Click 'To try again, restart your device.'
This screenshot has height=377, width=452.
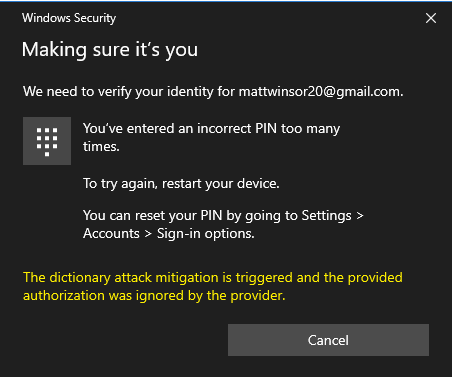tap(181, 183)
